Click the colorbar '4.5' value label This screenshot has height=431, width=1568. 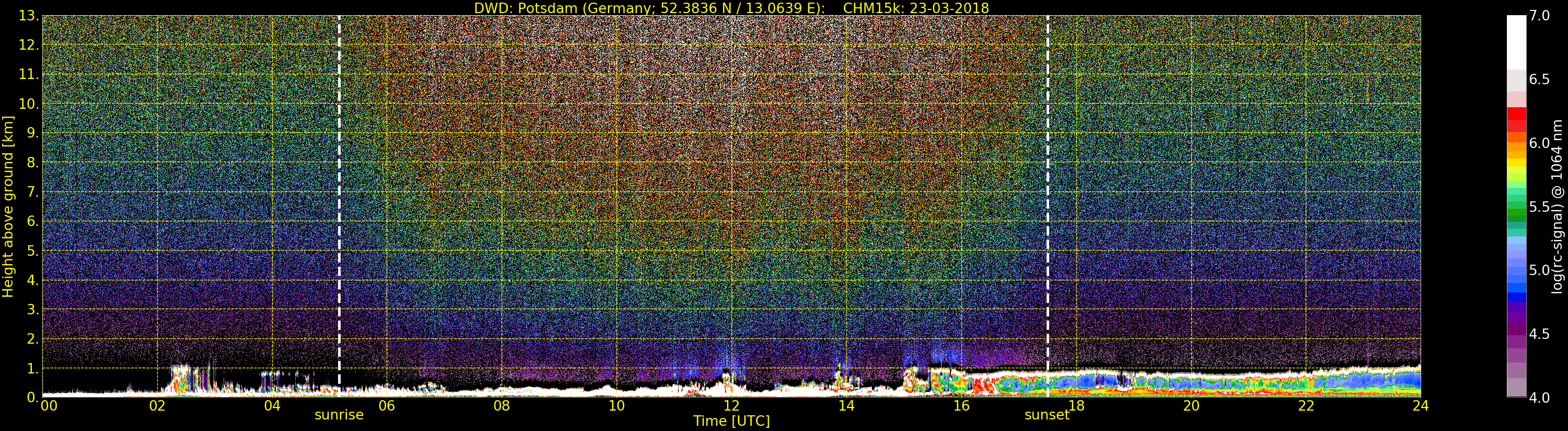click(x=1539, y=334)
